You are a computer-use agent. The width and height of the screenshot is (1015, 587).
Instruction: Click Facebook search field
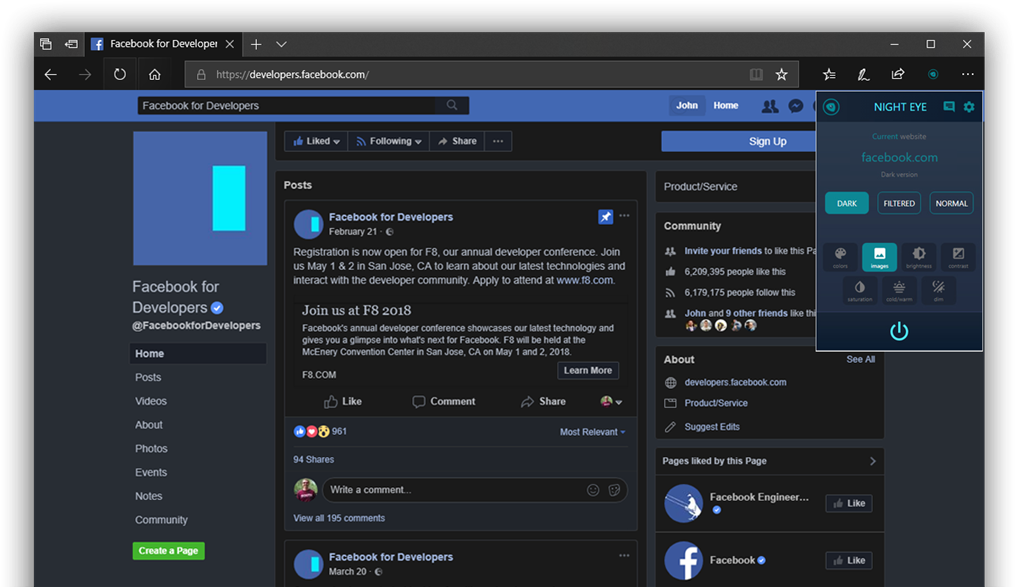[x=303, y=105]
